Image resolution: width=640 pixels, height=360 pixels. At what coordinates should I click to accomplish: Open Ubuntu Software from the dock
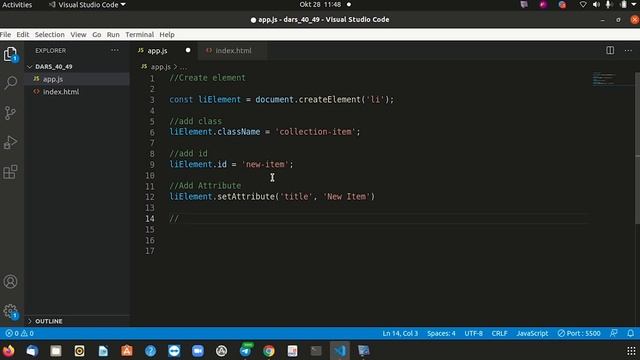tap(127, 351)
